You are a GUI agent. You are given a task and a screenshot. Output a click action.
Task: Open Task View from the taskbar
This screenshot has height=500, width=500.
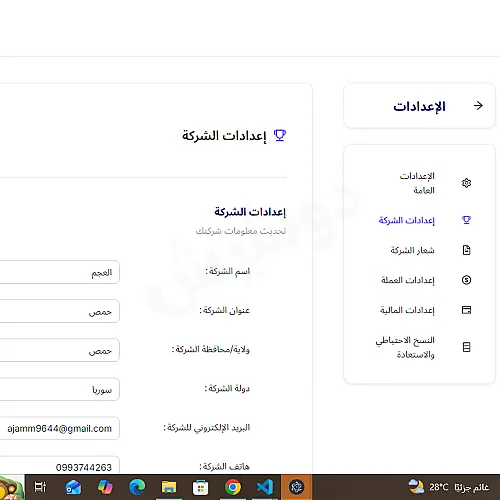point(40,487)
